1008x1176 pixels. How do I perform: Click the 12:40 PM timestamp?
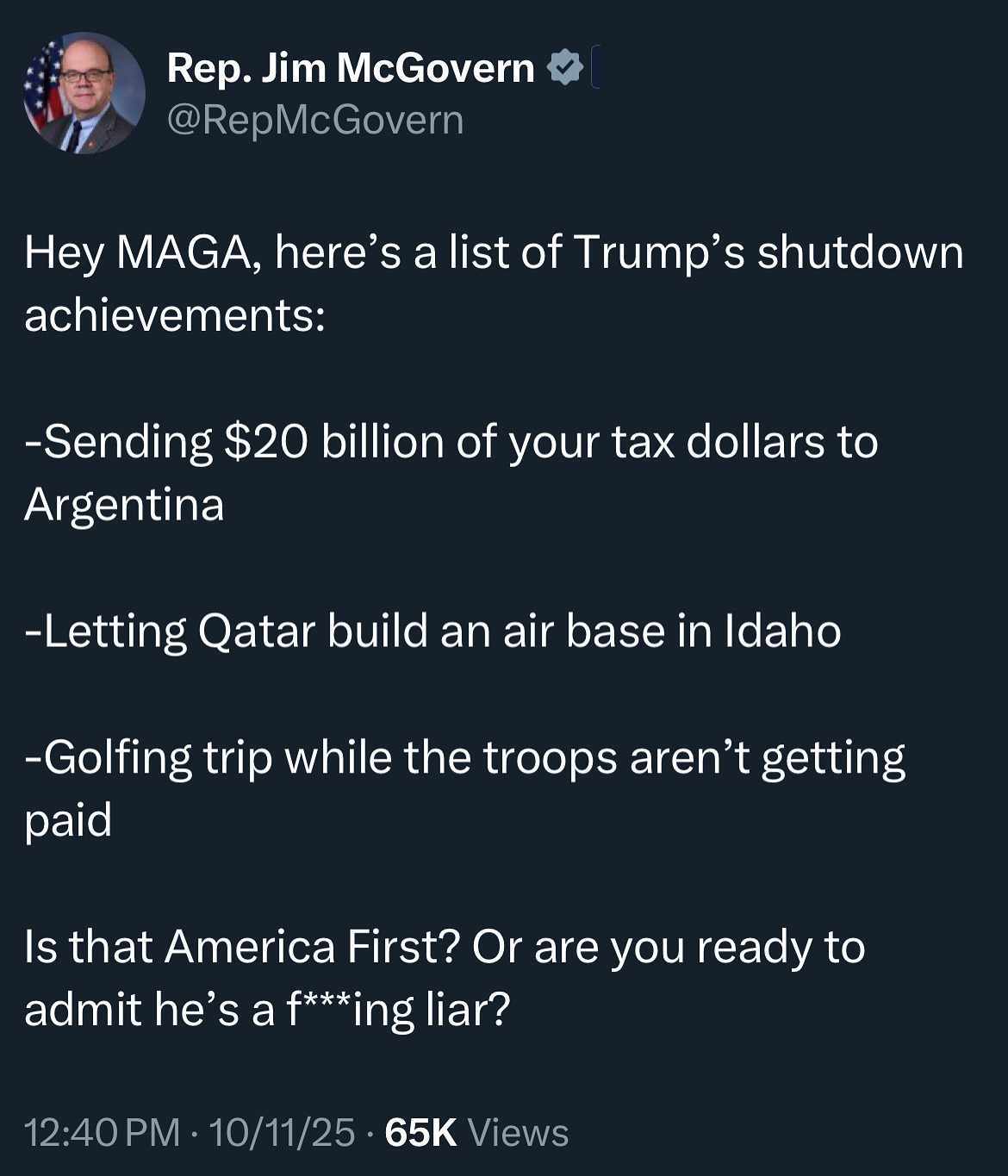[x=102, y=1132]
